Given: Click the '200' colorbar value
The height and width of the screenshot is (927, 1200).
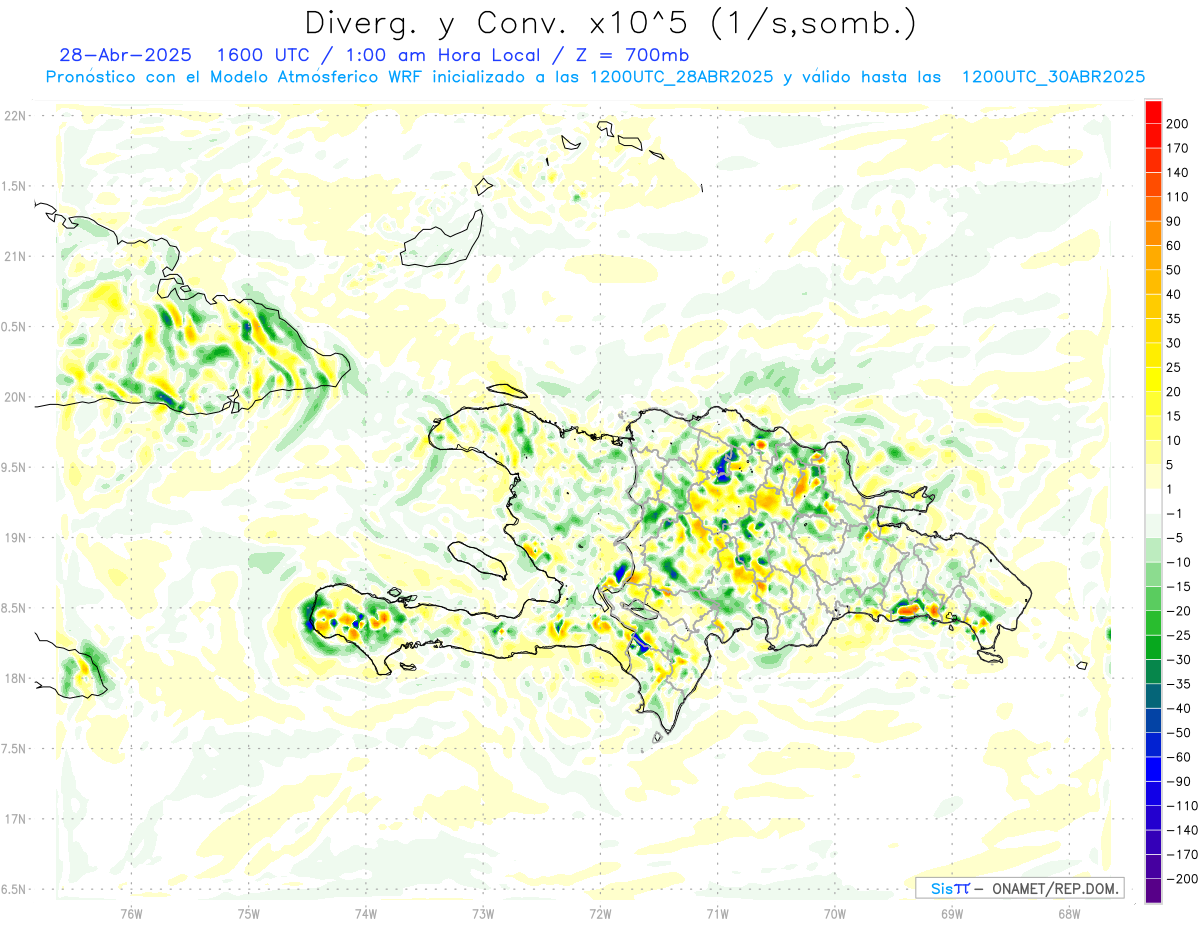Looking at the screenshot, I should click(1178, 124).
